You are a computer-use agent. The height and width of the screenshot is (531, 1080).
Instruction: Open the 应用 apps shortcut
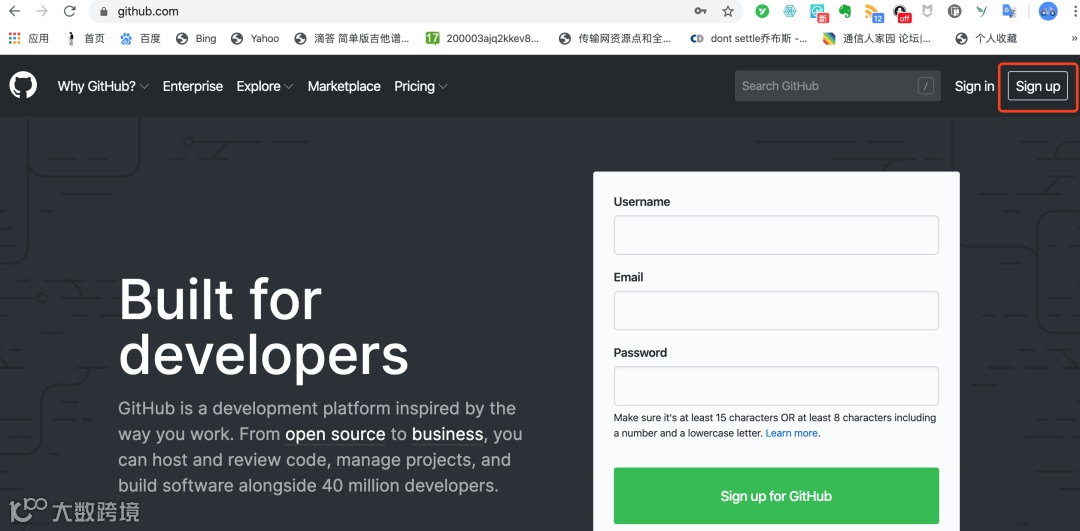[29, 39]
